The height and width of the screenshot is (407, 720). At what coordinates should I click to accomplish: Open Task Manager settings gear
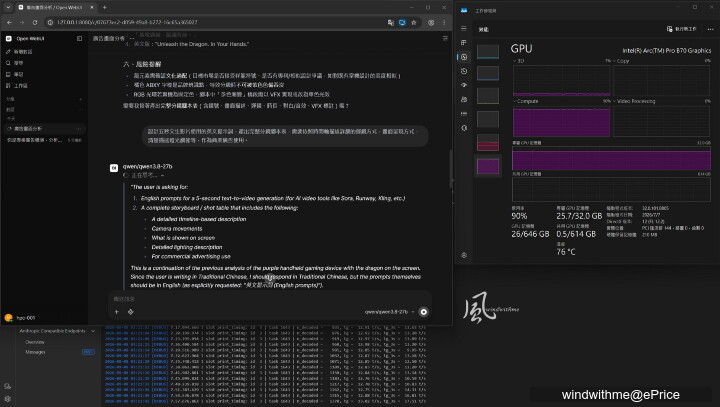(464, 255)
